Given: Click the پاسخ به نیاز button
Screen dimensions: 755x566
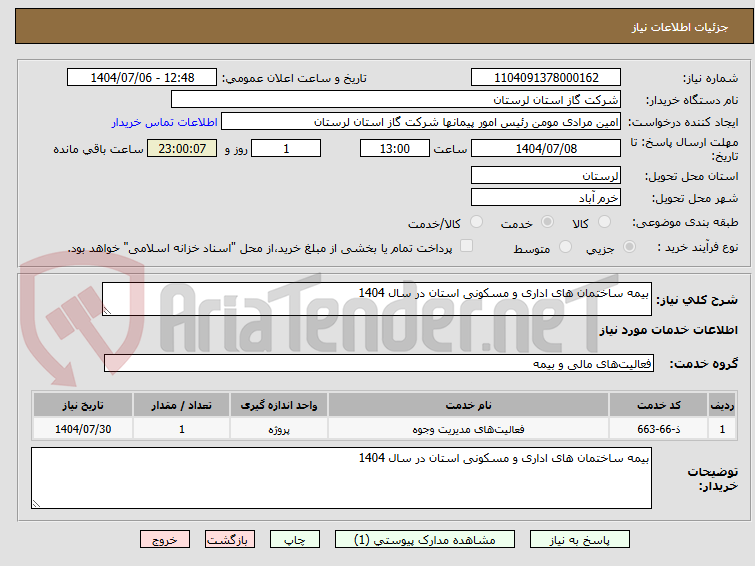Looking at the screenshot, I should pyautogui.click(x=580, y=540).
